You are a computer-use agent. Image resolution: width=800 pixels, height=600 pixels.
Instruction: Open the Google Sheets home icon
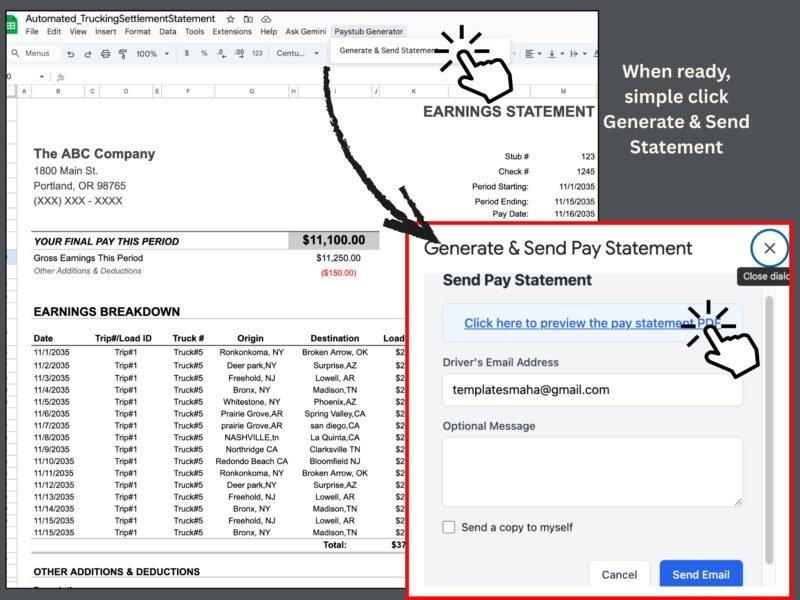point(11,24)
